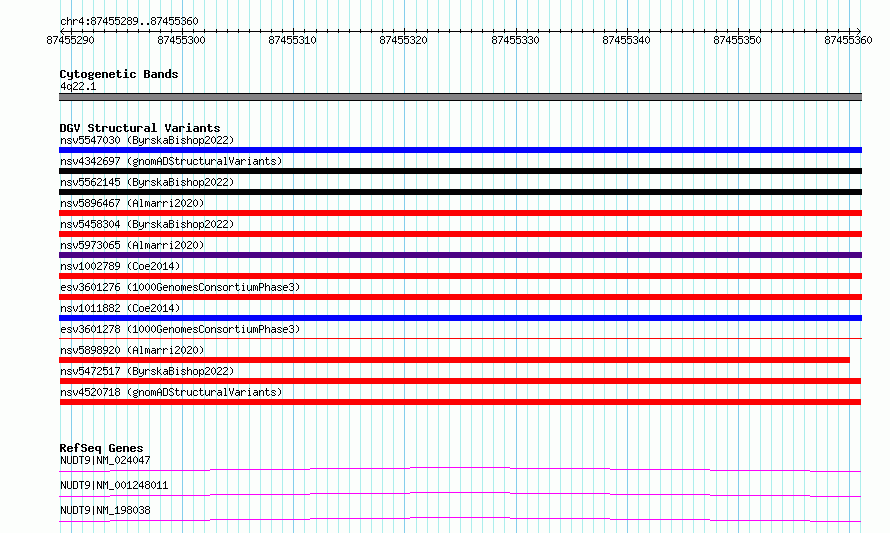Click the red bar under nsv5896467
Image resolution: width=890 pixels, height=533 pixels.
point(460,213)
